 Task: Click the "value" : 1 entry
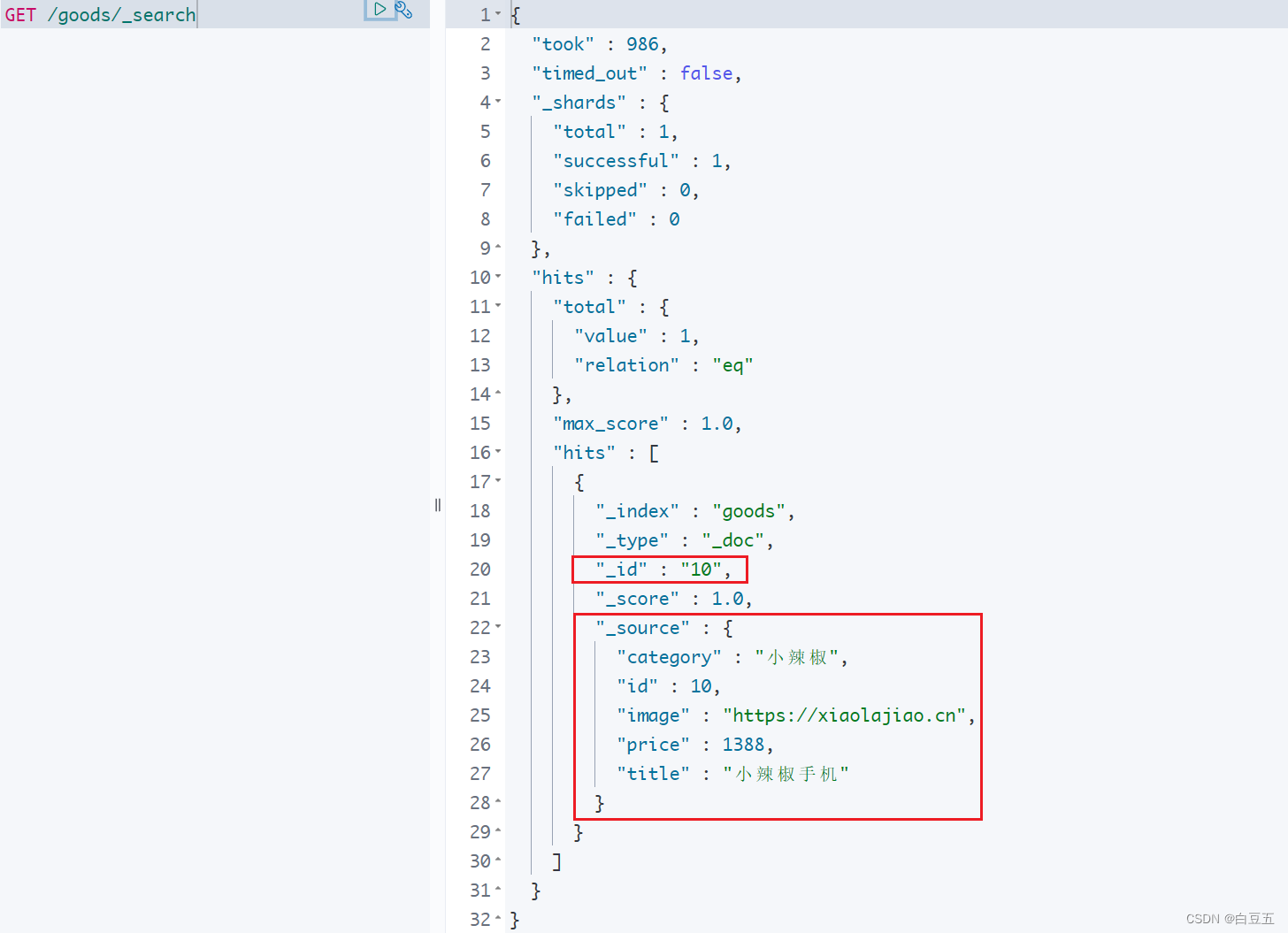tap(636, 336)
